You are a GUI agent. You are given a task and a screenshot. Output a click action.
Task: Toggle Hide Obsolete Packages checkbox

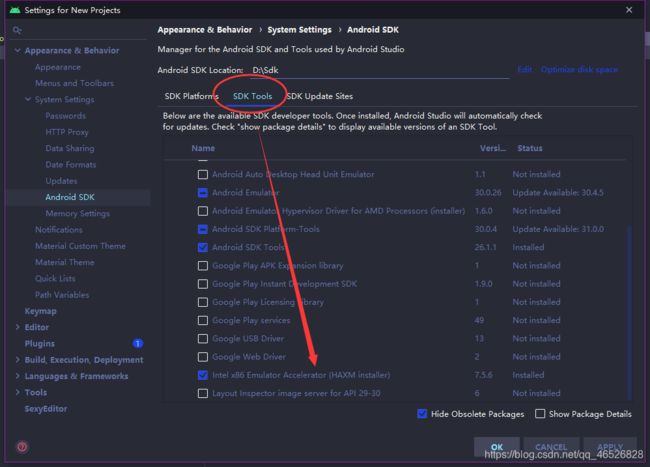pos(422,414)
